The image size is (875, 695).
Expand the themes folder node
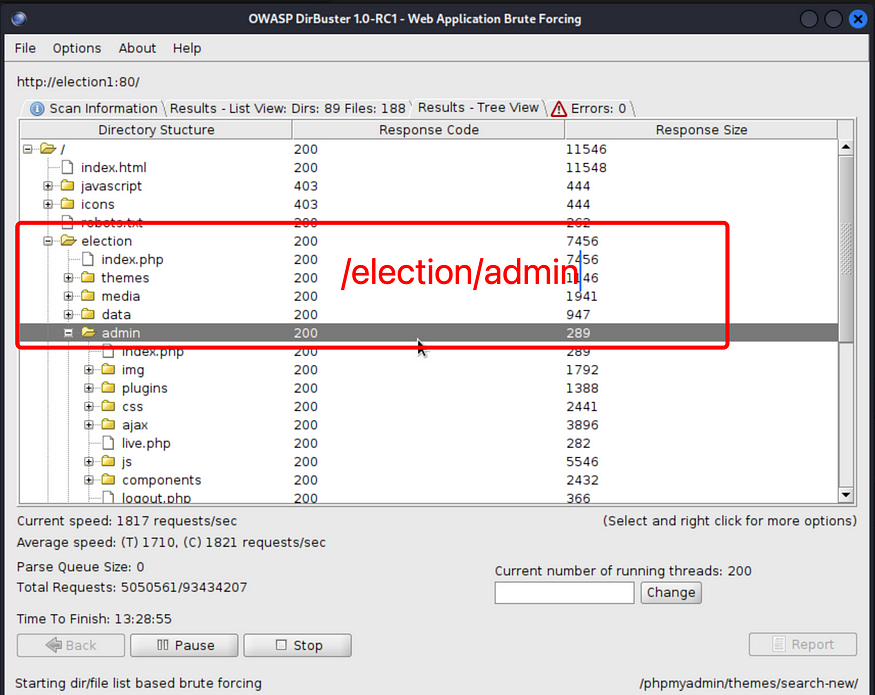pyautogui.click(x=68, y=278)
